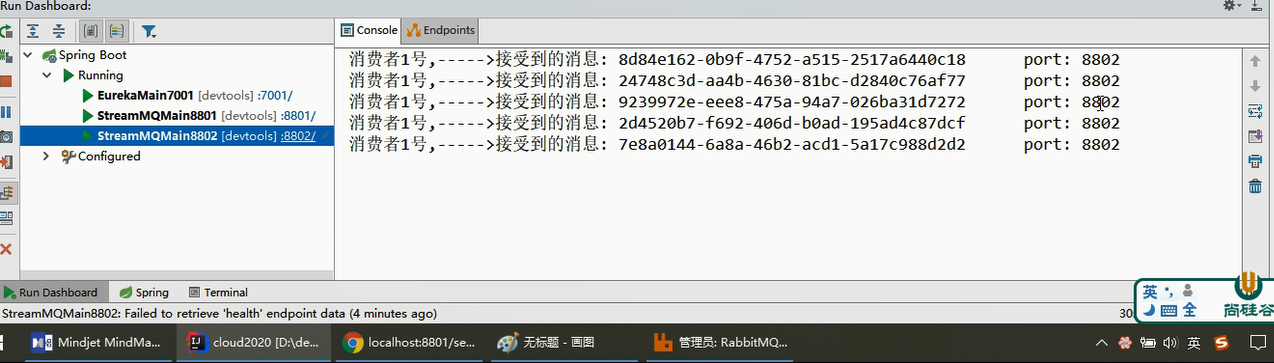
Task: Click the hide tool window icon
Action: [1256, 6]
